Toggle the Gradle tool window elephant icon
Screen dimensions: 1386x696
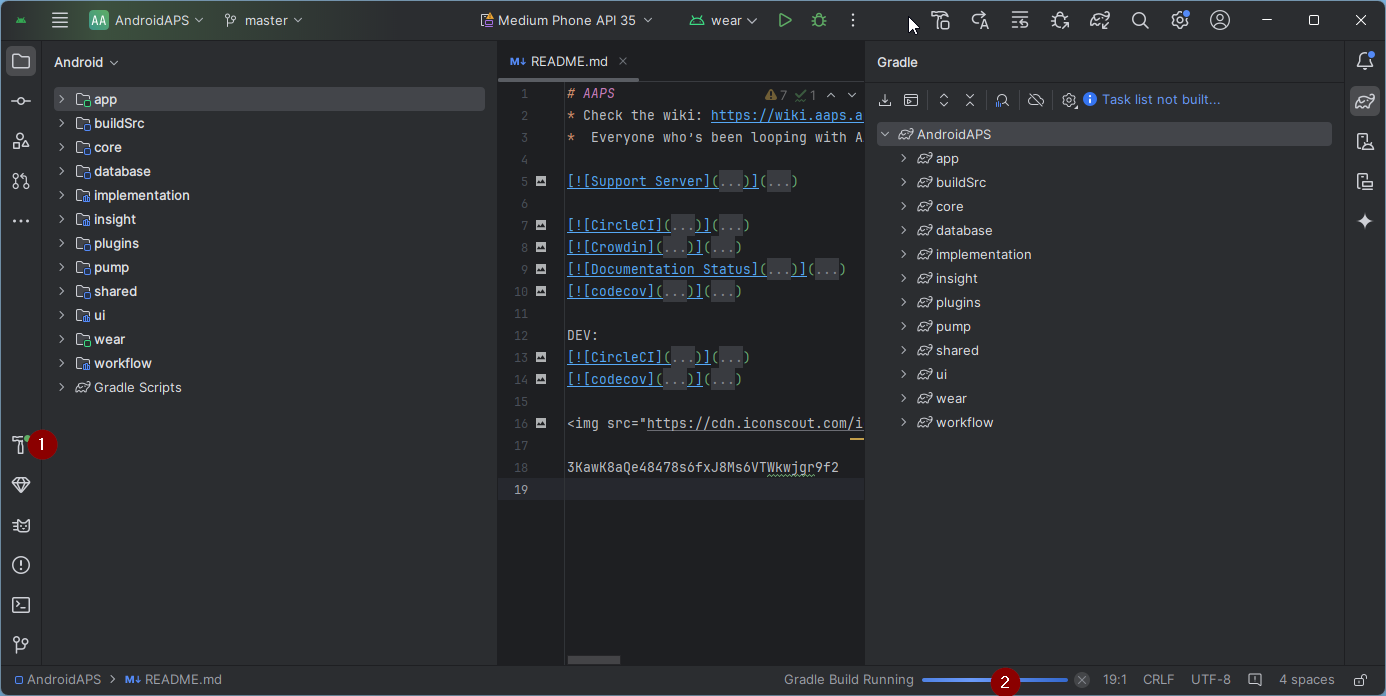click(x=1365, y=101)
